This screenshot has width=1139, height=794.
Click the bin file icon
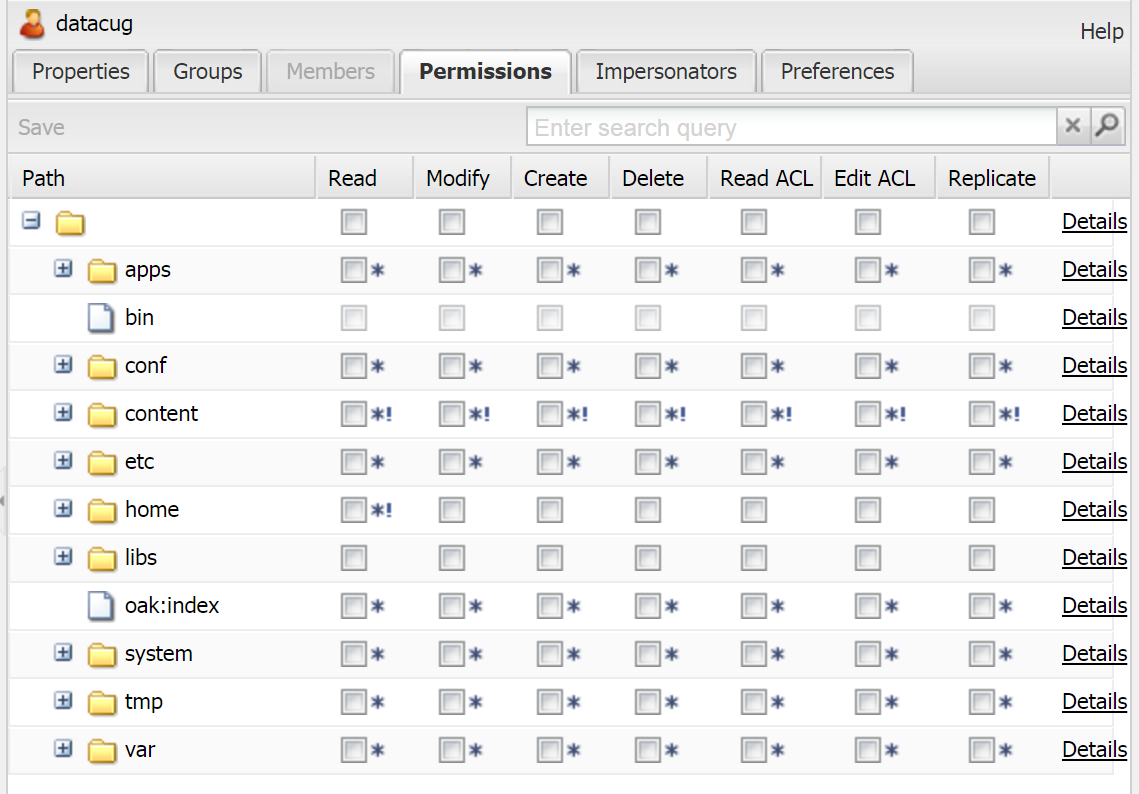coord(101,318)
